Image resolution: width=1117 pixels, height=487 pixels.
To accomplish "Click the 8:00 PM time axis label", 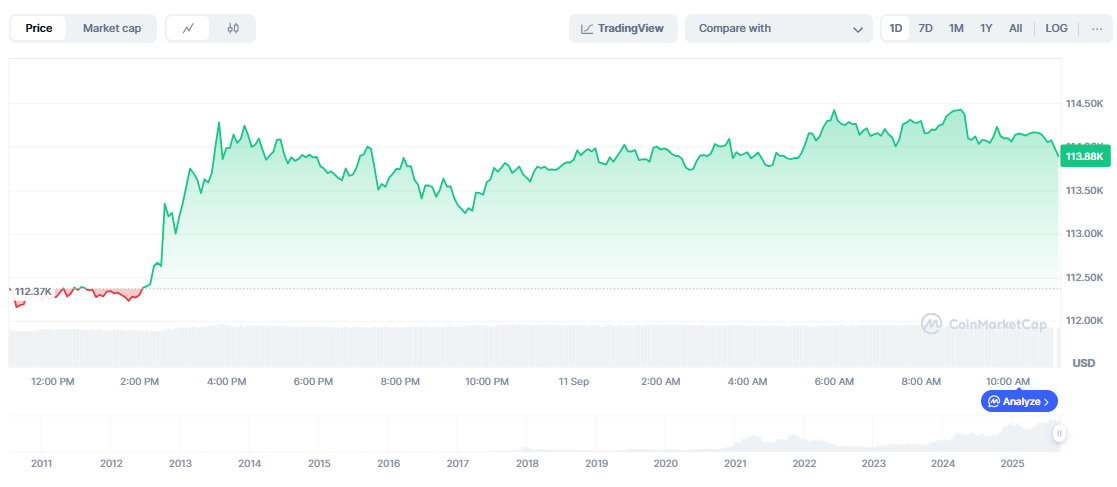I will (x=400, y=382).
